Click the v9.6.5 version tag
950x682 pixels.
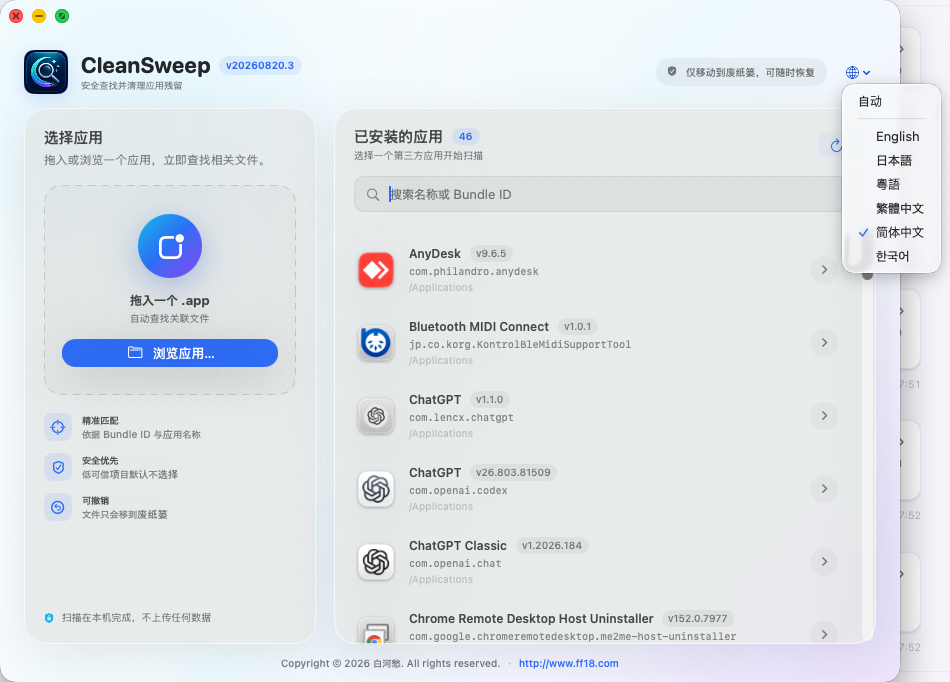pyautogui.click(x=491, y=253)
